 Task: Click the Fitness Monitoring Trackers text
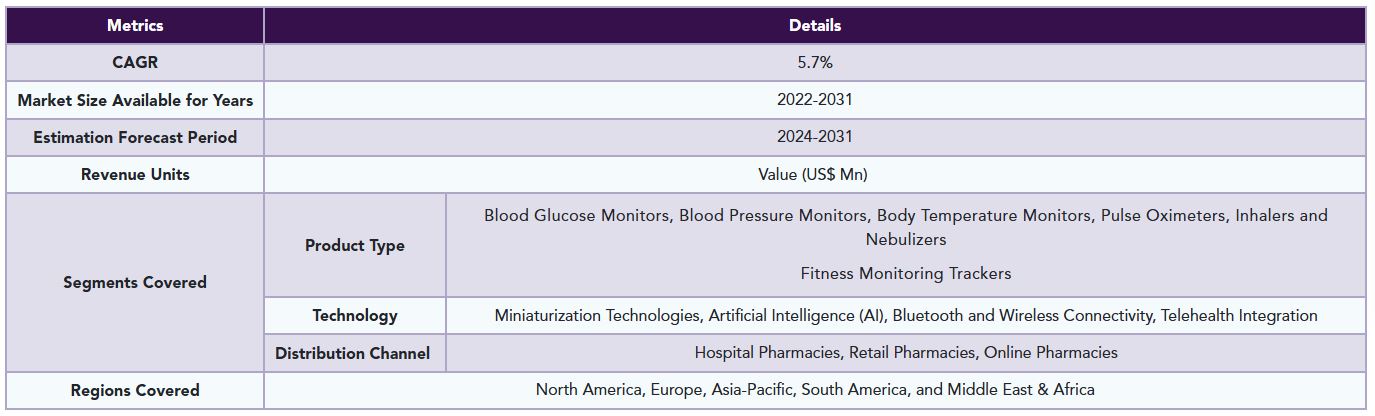(906, 273)
